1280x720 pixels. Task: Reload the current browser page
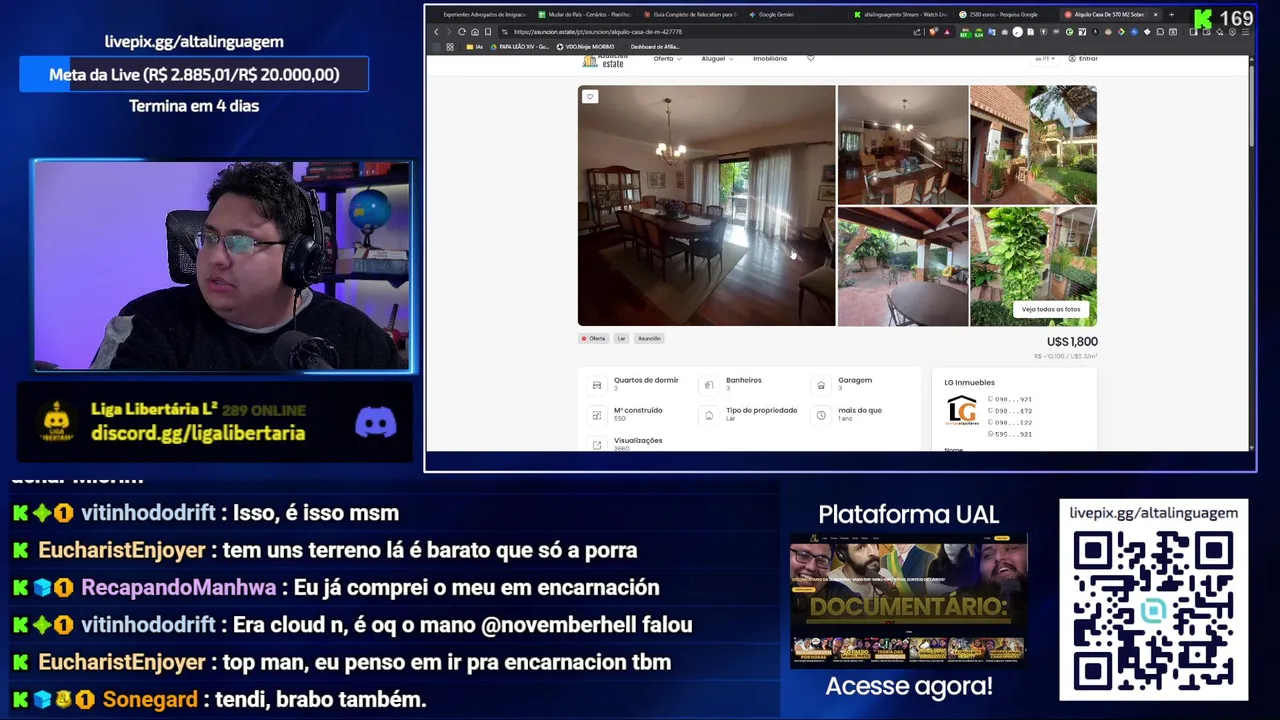coord(461,32)
